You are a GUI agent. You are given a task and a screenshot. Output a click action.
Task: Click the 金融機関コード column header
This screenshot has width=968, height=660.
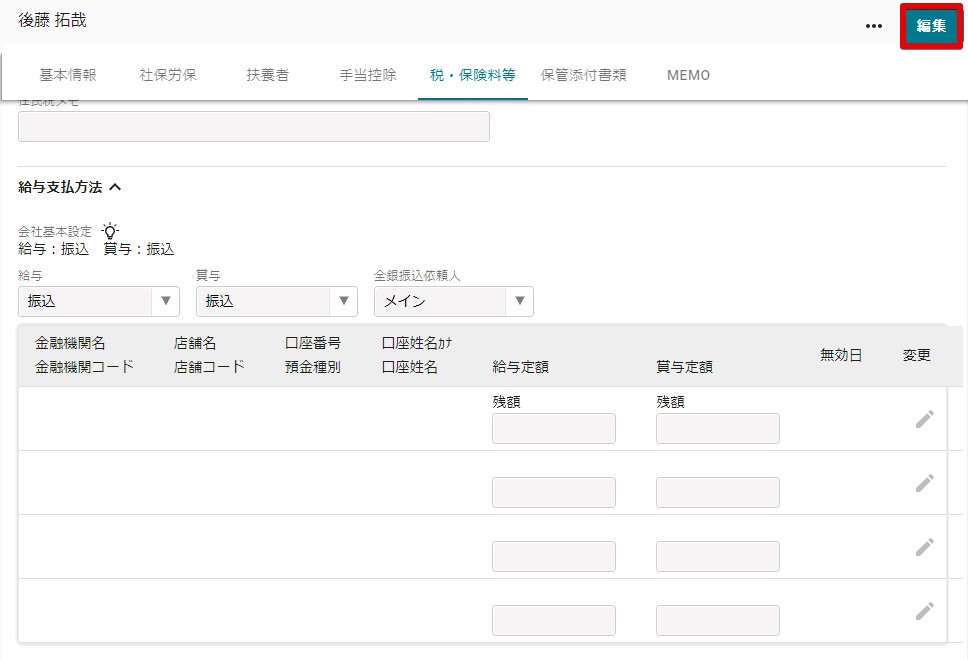85,367
